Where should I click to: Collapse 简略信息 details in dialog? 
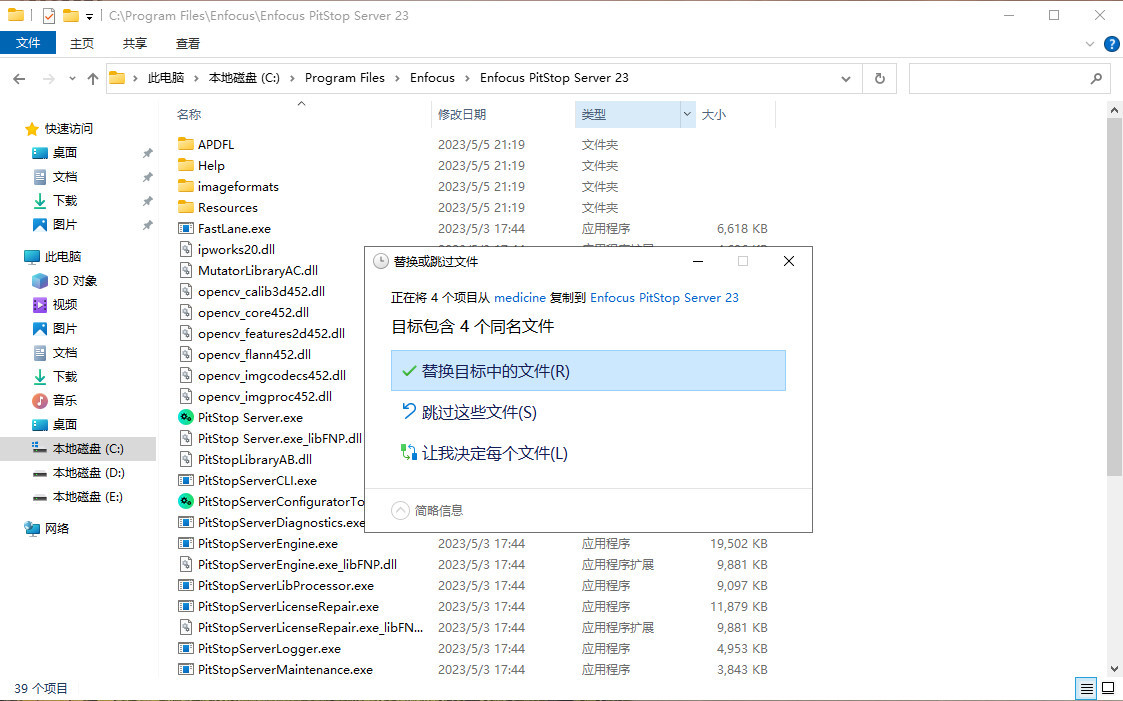[x=400, y=511]
